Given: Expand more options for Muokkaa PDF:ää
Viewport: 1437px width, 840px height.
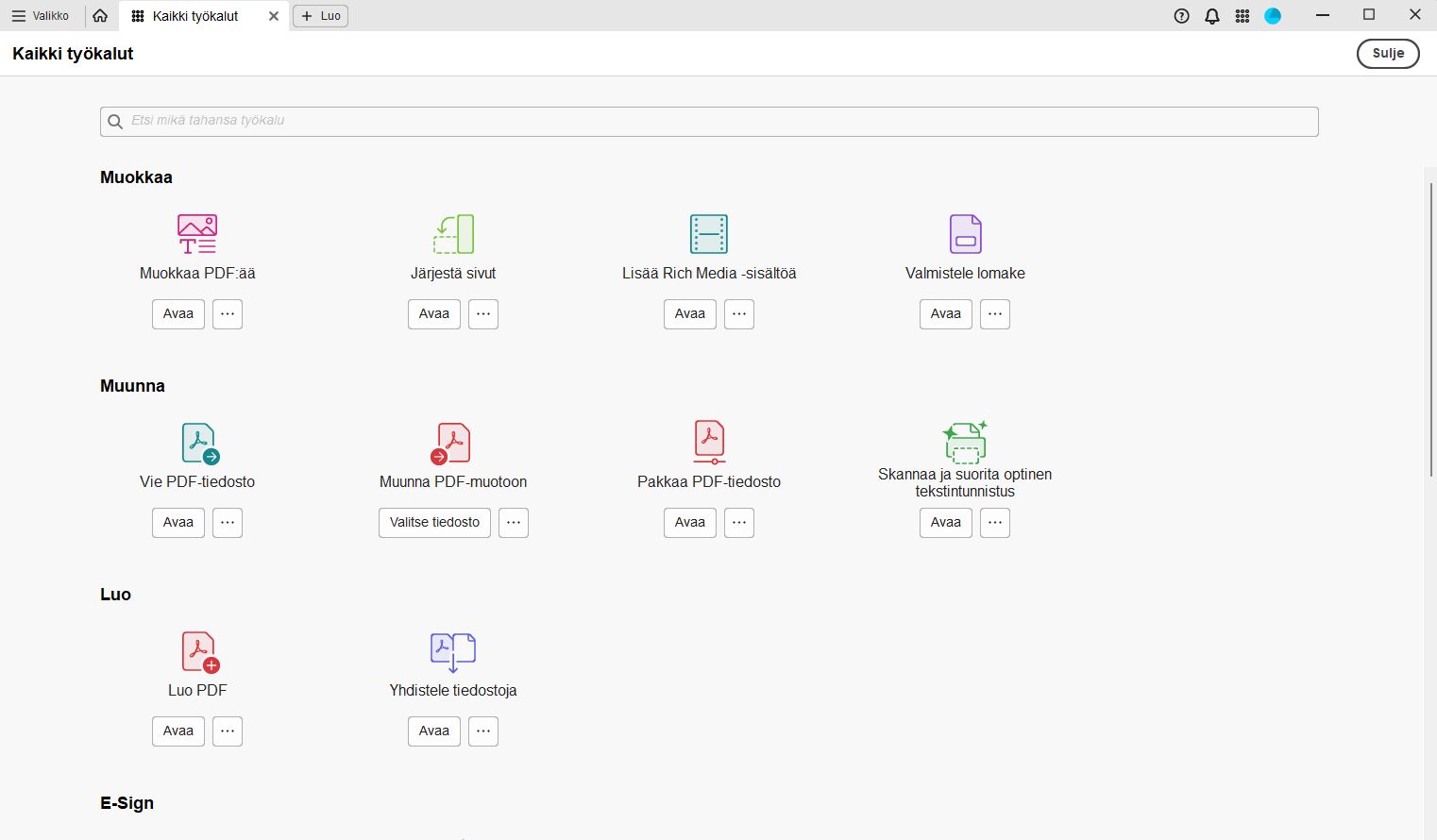Looking at the screenshot, I should click(x=228, y=314).
